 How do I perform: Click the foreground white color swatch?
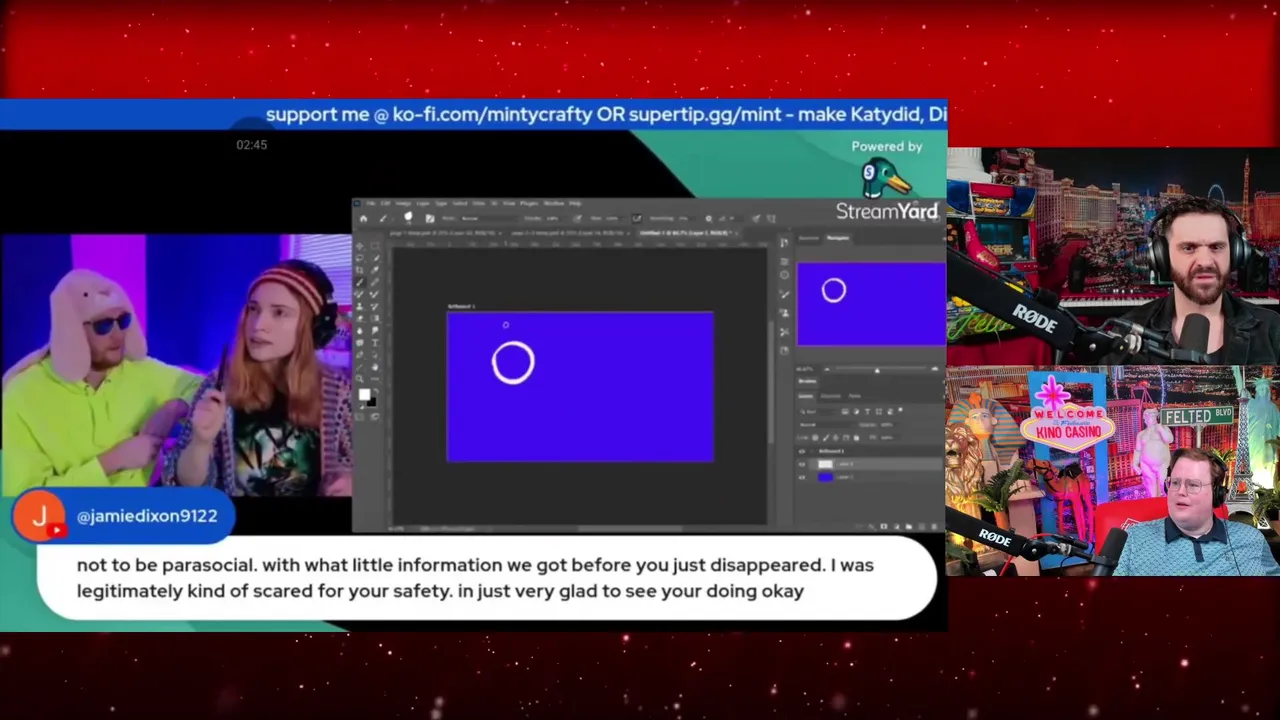[364, 394]
